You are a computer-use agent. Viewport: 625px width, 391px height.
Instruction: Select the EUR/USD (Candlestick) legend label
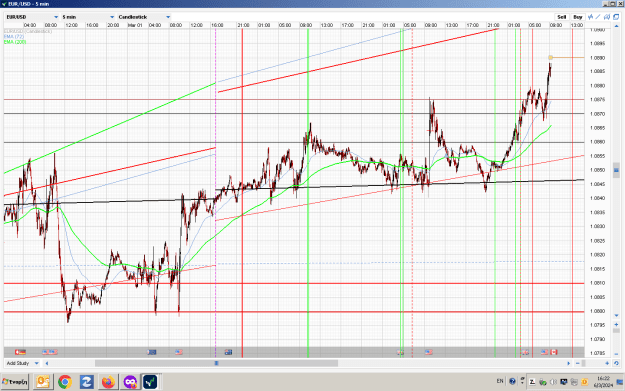click(28, 31)
